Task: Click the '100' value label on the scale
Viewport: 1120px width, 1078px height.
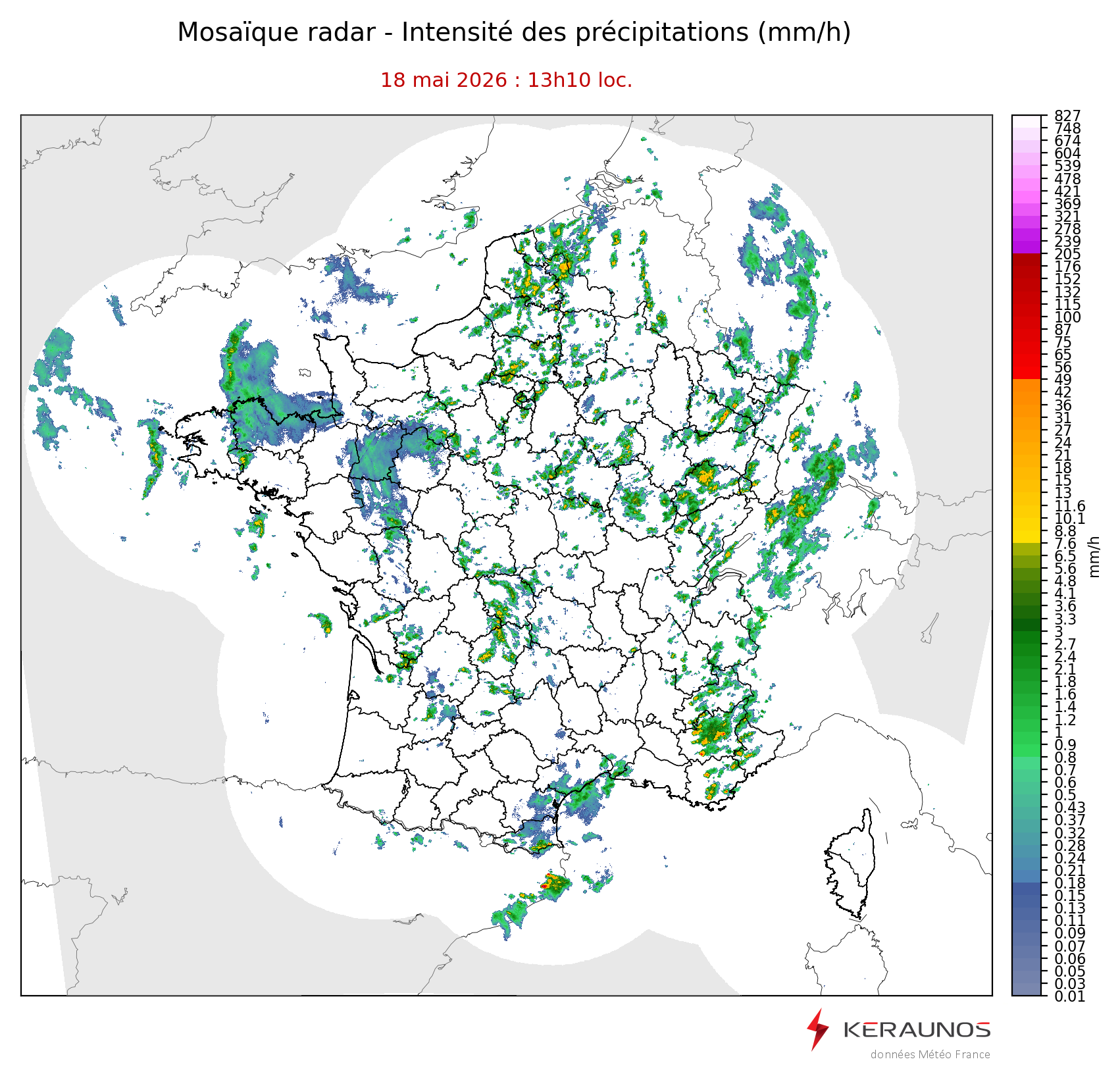Action: pyautogui.click(x=1067, y=317)
